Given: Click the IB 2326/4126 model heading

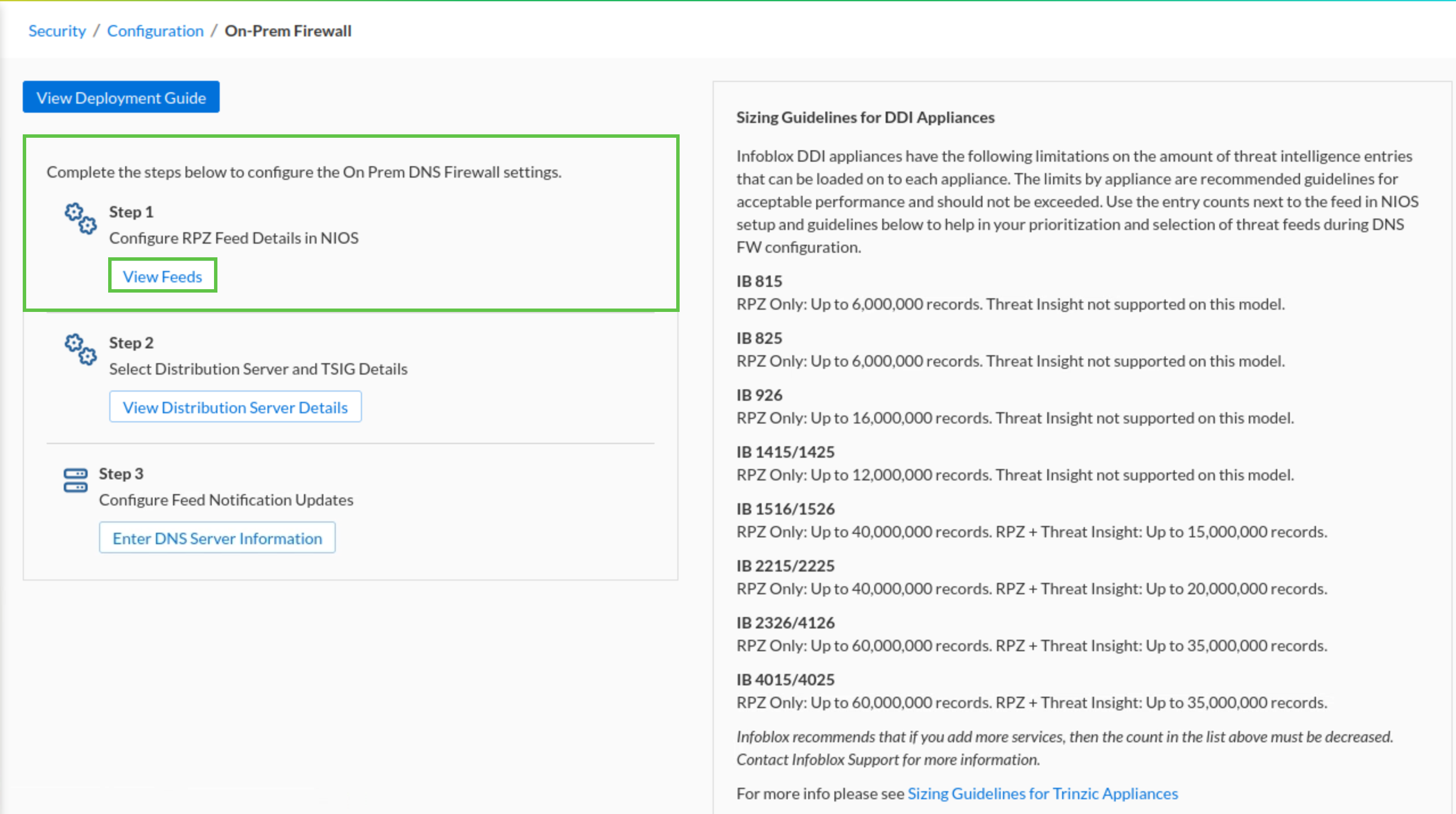Looking at the screenshot, I should tap(785, 623).
